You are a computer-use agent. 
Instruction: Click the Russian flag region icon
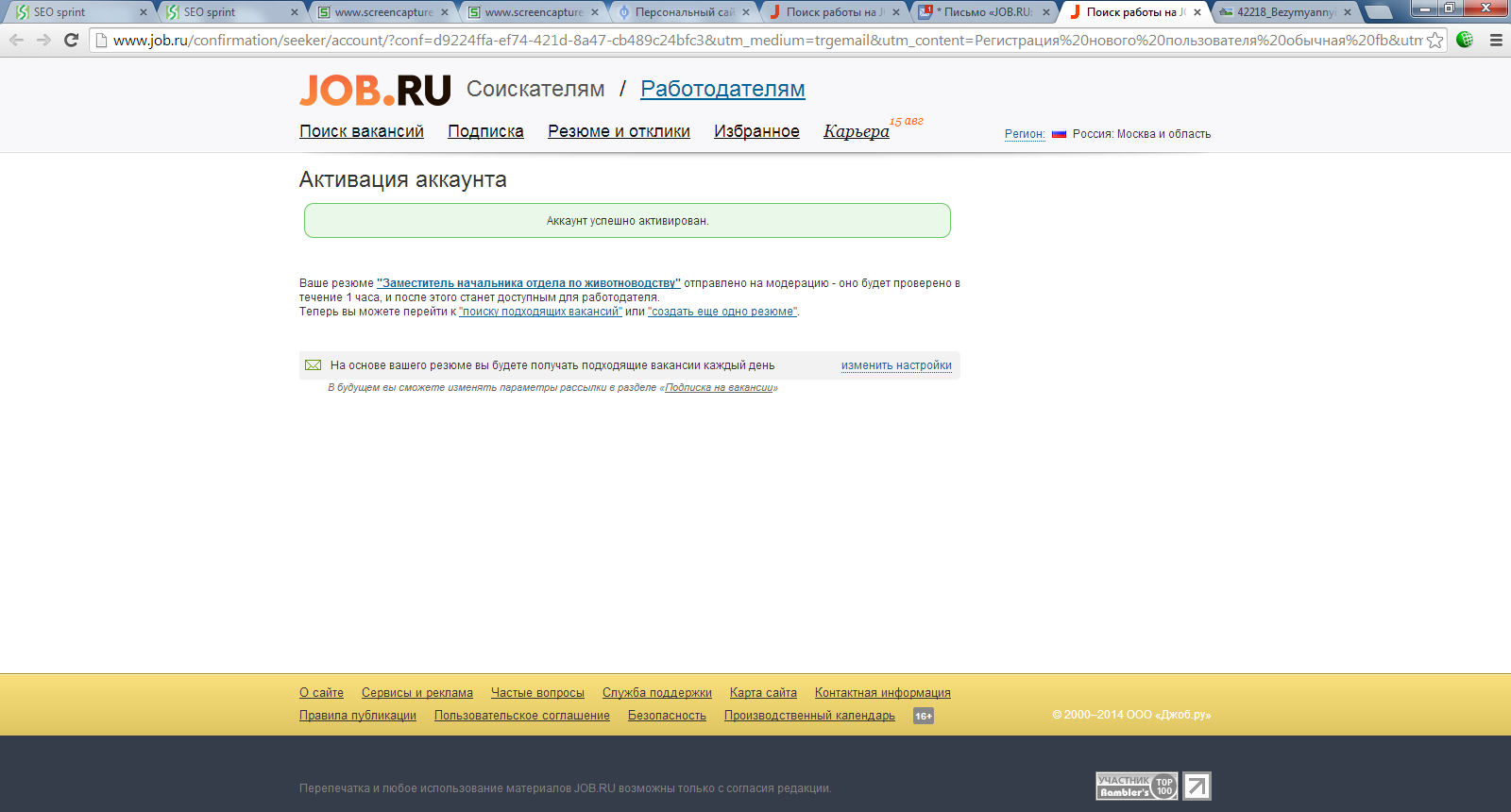pyautogui.click(x=1059, y=134)
